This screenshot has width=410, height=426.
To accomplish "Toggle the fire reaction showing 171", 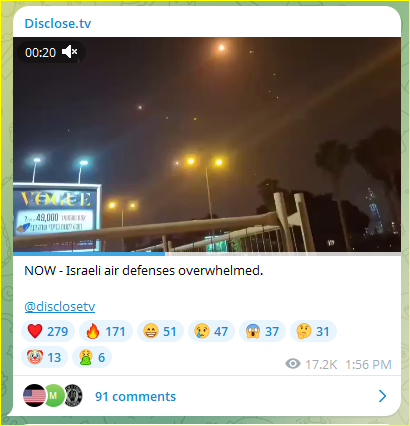I will (106, 331).
